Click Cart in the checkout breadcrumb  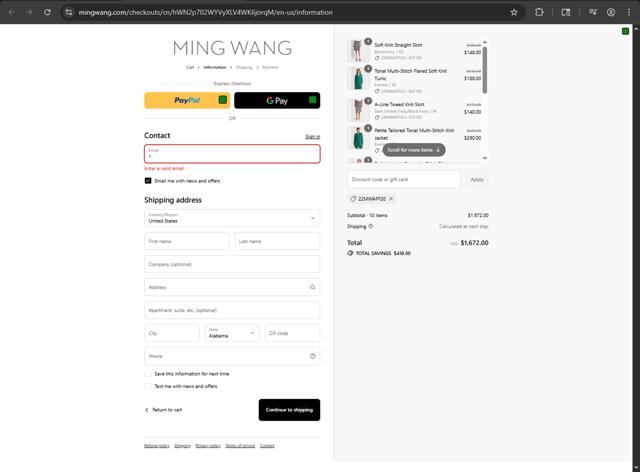click(190, 67)
